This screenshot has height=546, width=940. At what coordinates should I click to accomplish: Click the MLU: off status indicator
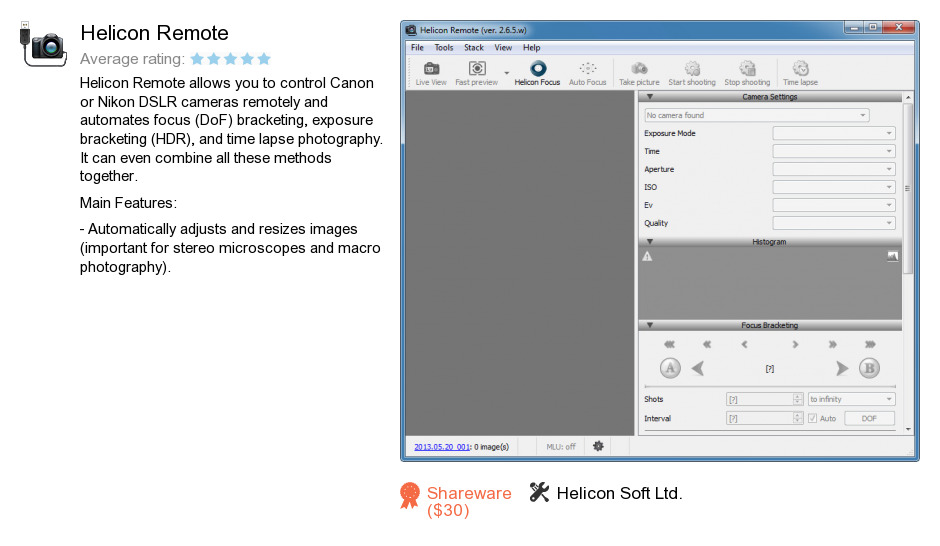coord(561,447)
